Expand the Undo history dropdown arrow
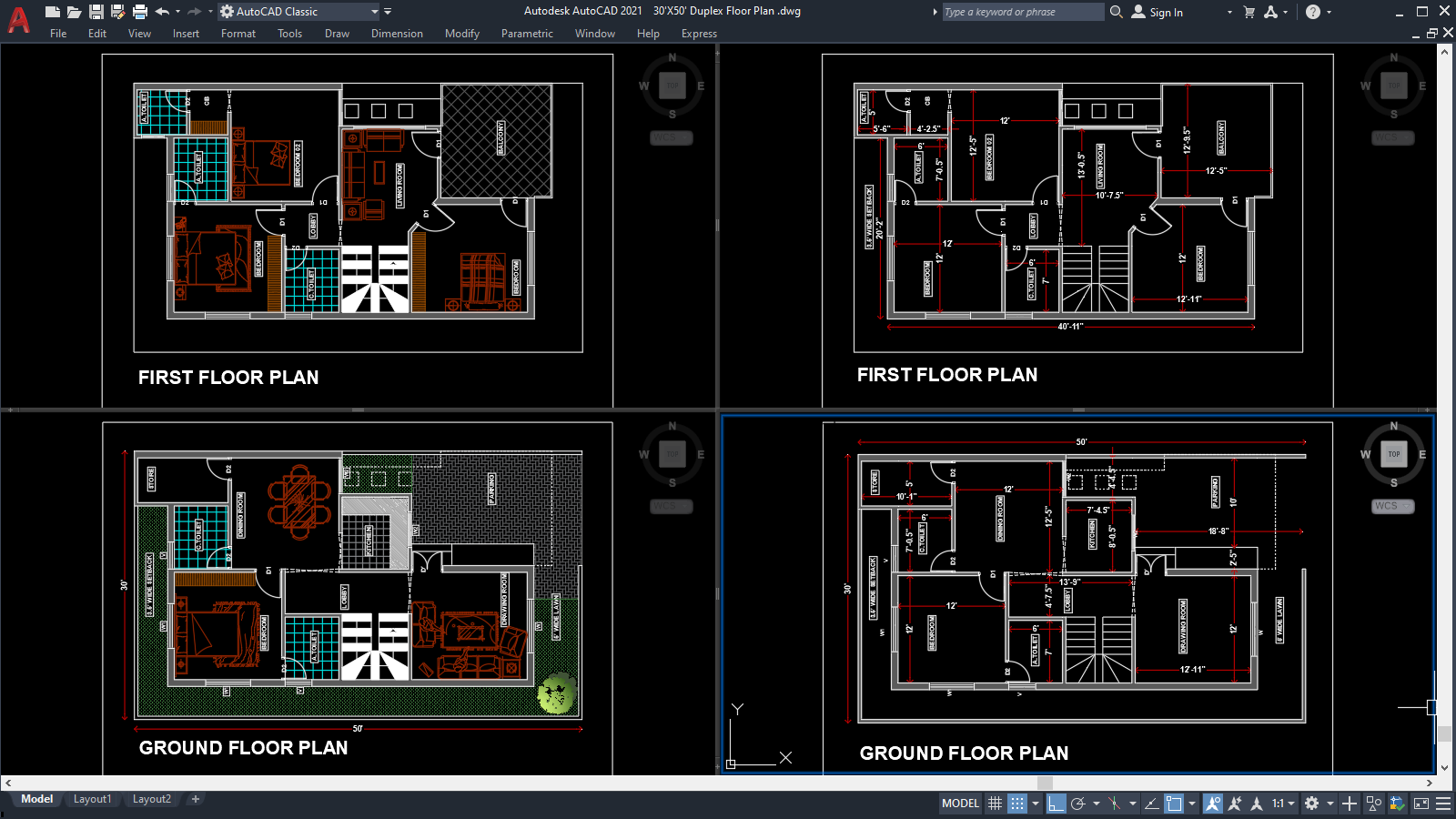Viewport: 1456px width, 819px height. click(177, 11)
